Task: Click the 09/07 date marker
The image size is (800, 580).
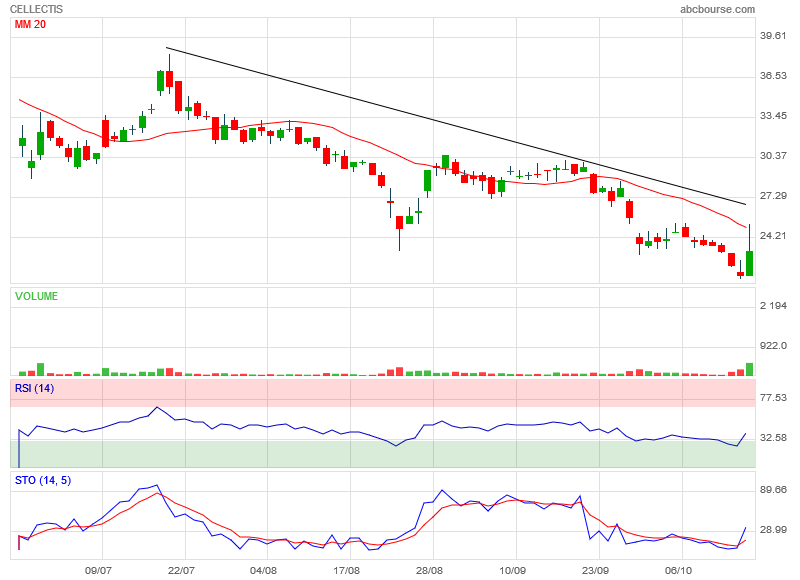Action: click(x=98, y=570)
